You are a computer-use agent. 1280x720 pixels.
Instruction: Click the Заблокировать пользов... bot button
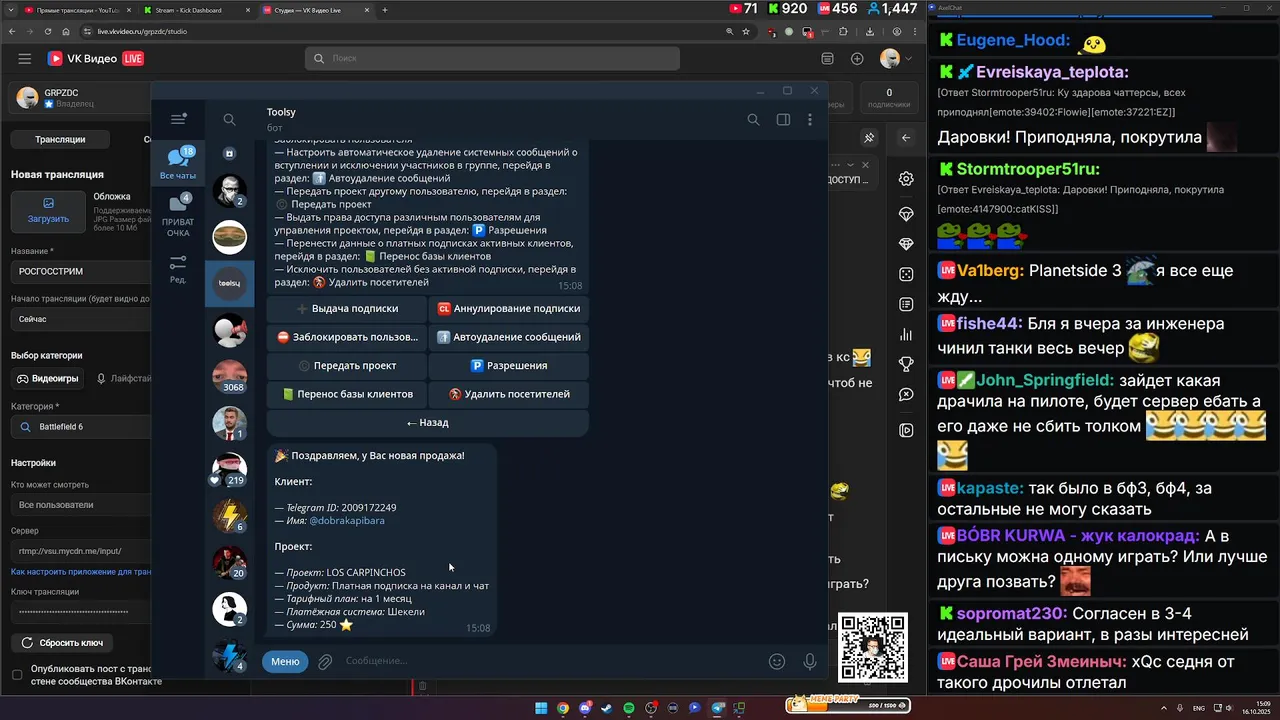[347, 337]
